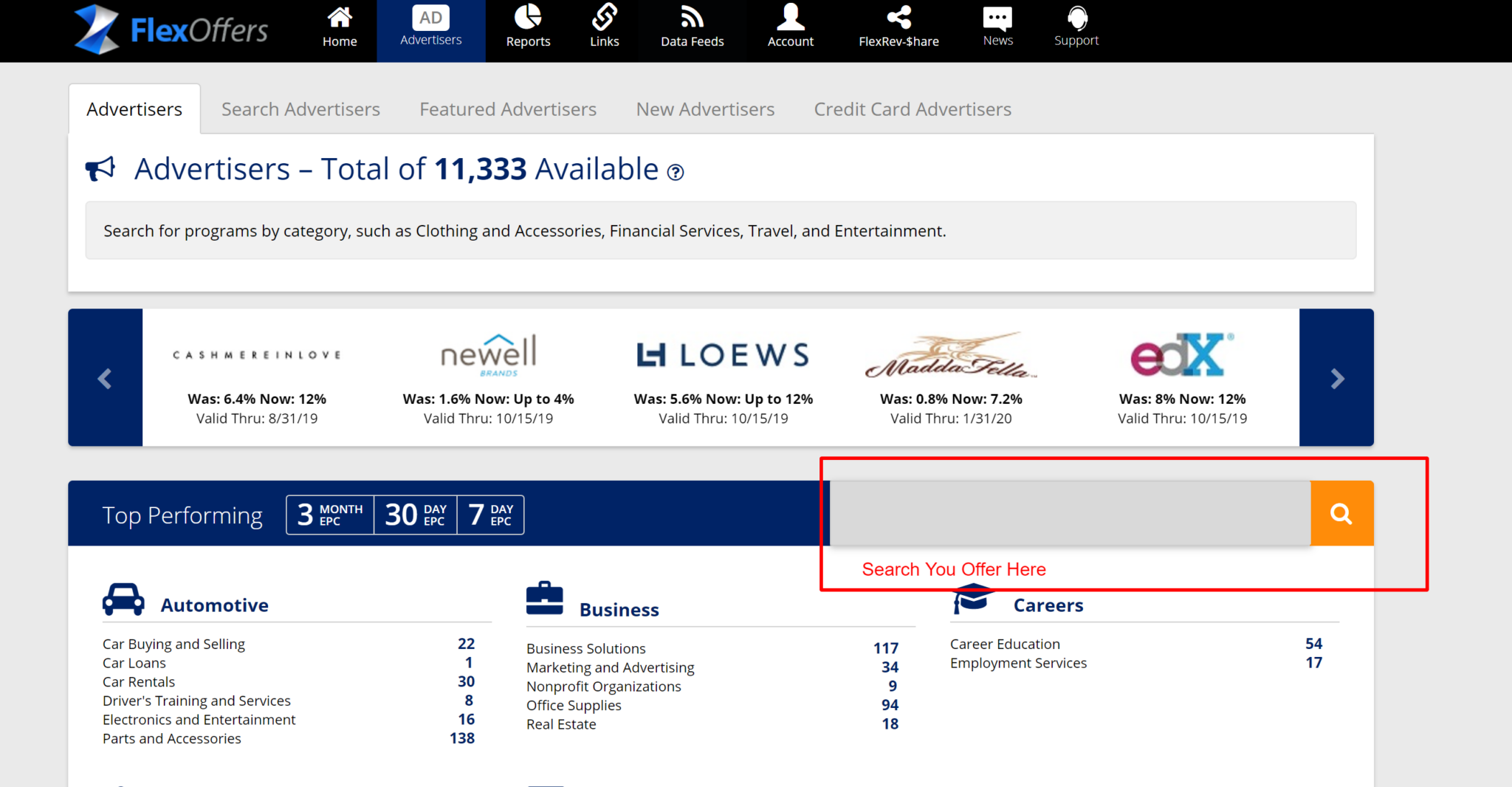Select the edX advertiser offer logo
This screenshot has height=787, width=1512.
point(1181,355)
